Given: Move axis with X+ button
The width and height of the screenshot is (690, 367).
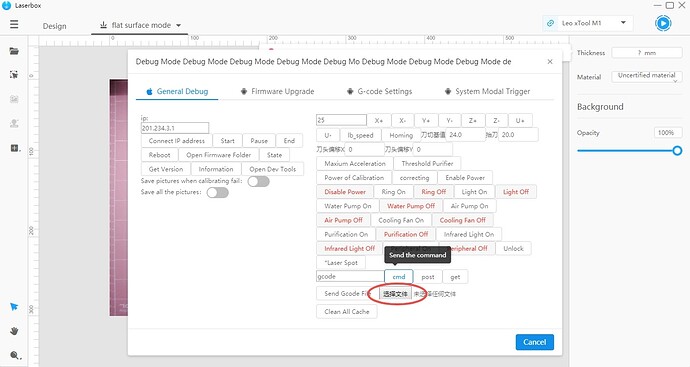Looking at the screenshot, I should (x=379, y=121).
